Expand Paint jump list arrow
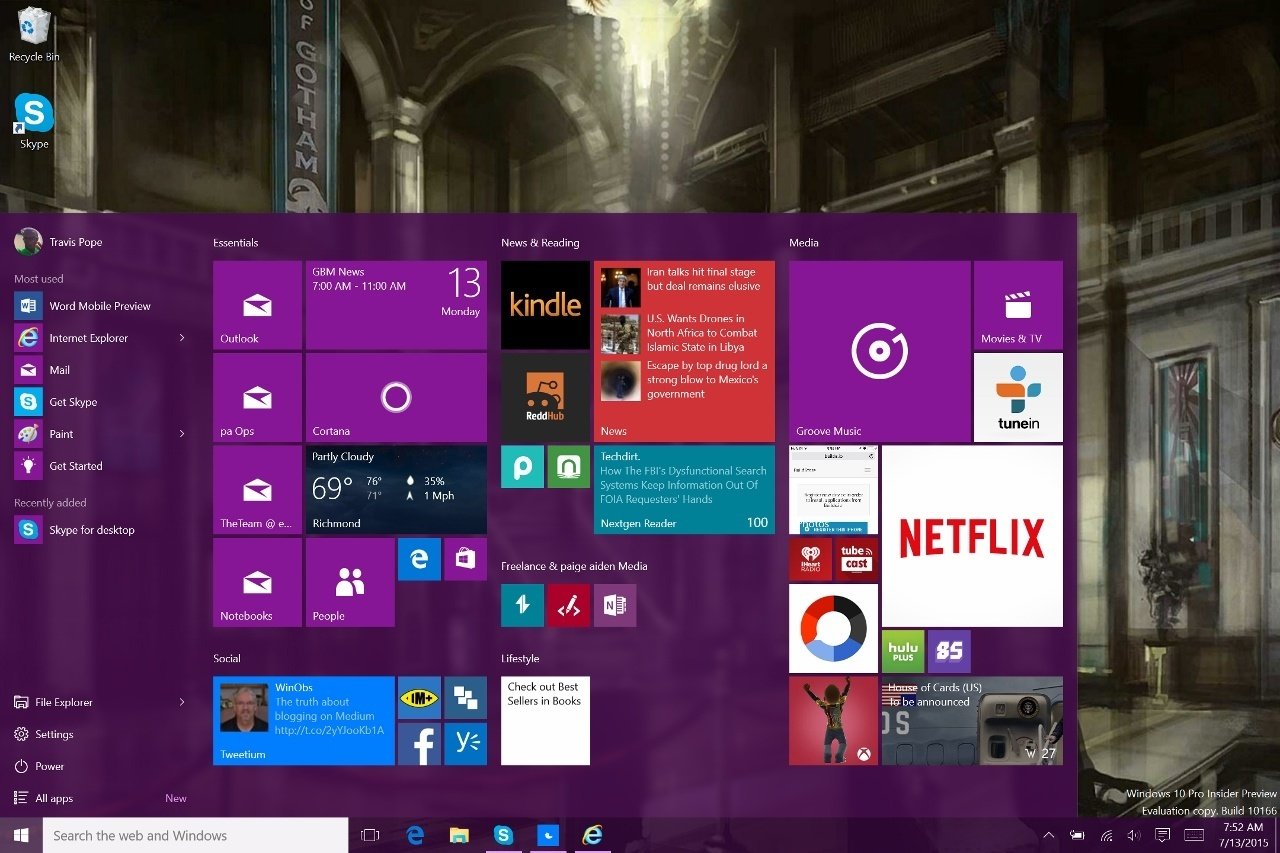Viewport: 1280px width, 853px height. click(x=182, y=434)
